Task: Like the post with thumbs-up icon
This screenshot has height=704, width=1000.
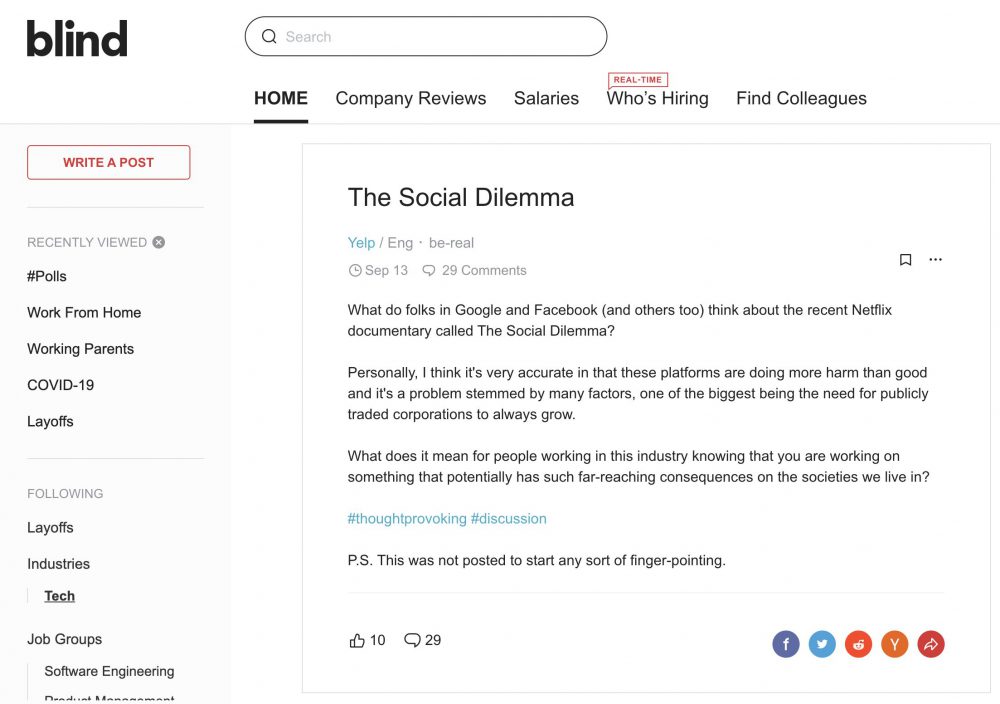Action: pos(357,640)
